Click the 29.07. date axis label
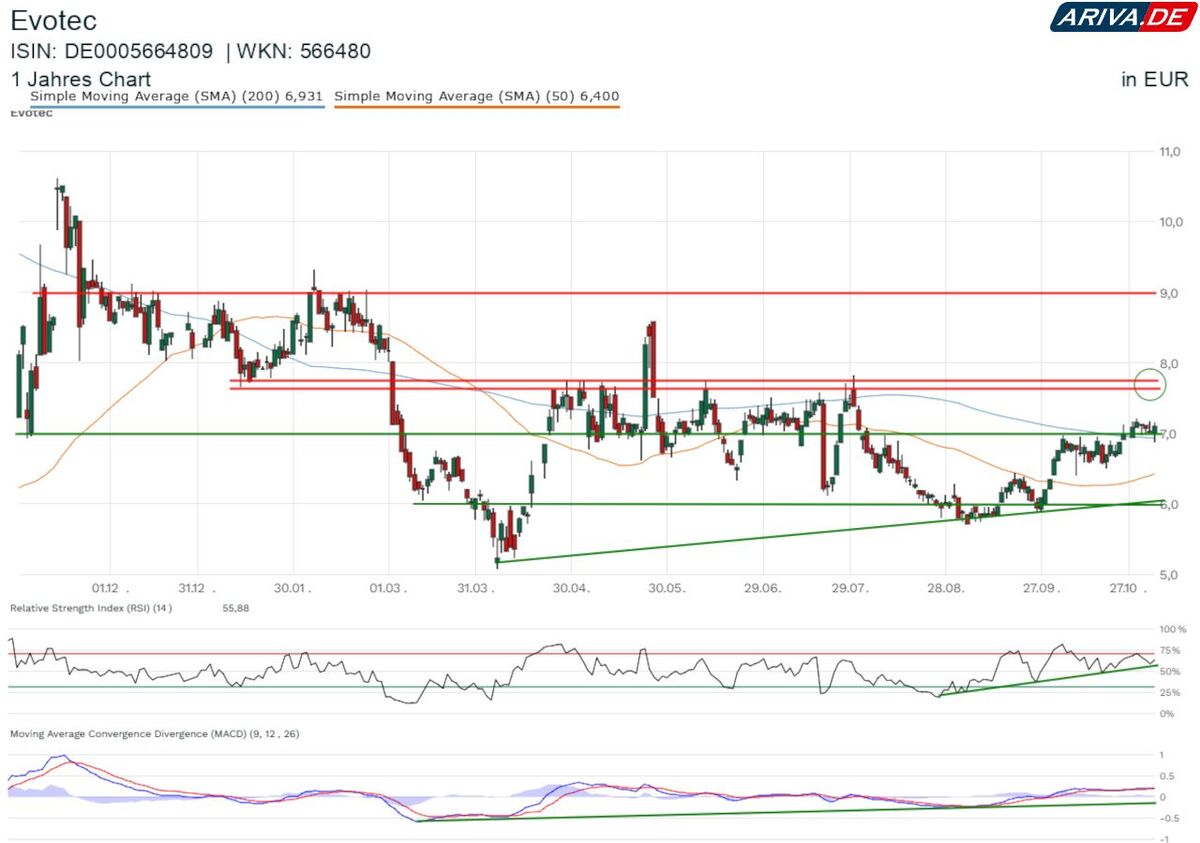 tap(849, 589)
